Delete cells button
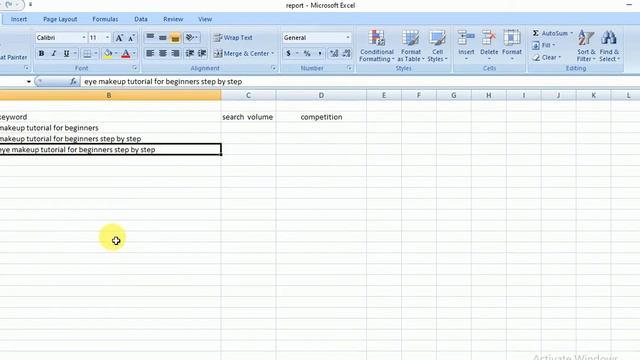640x360 pixels. 489,46
